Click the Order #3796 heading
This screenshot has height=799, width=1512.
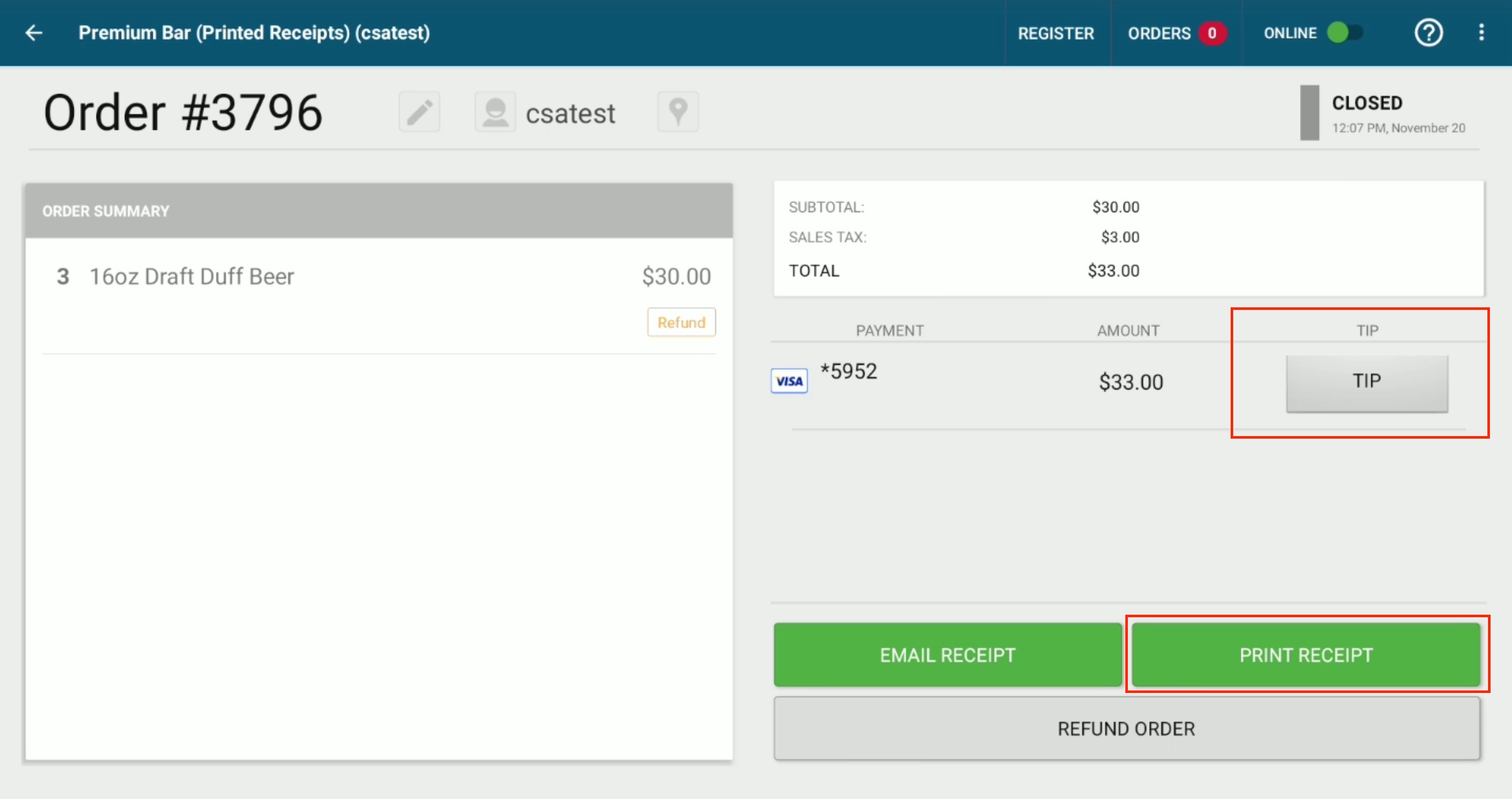(x=183, y=113)
